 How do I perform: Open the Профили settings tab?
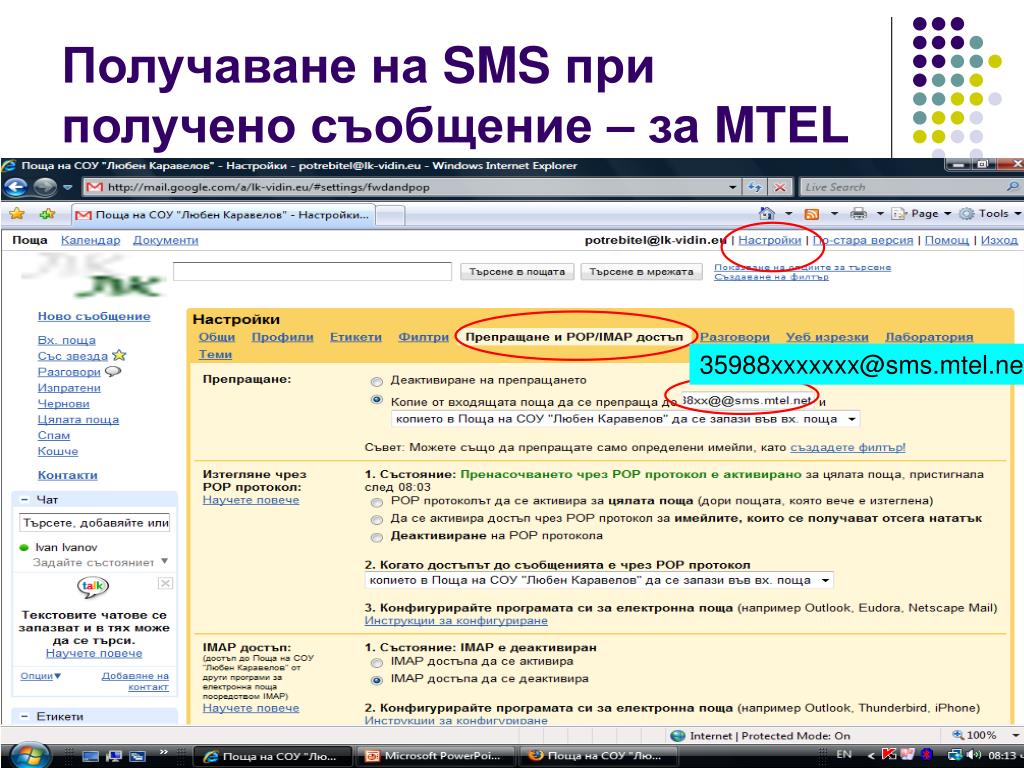pos(282,337)
